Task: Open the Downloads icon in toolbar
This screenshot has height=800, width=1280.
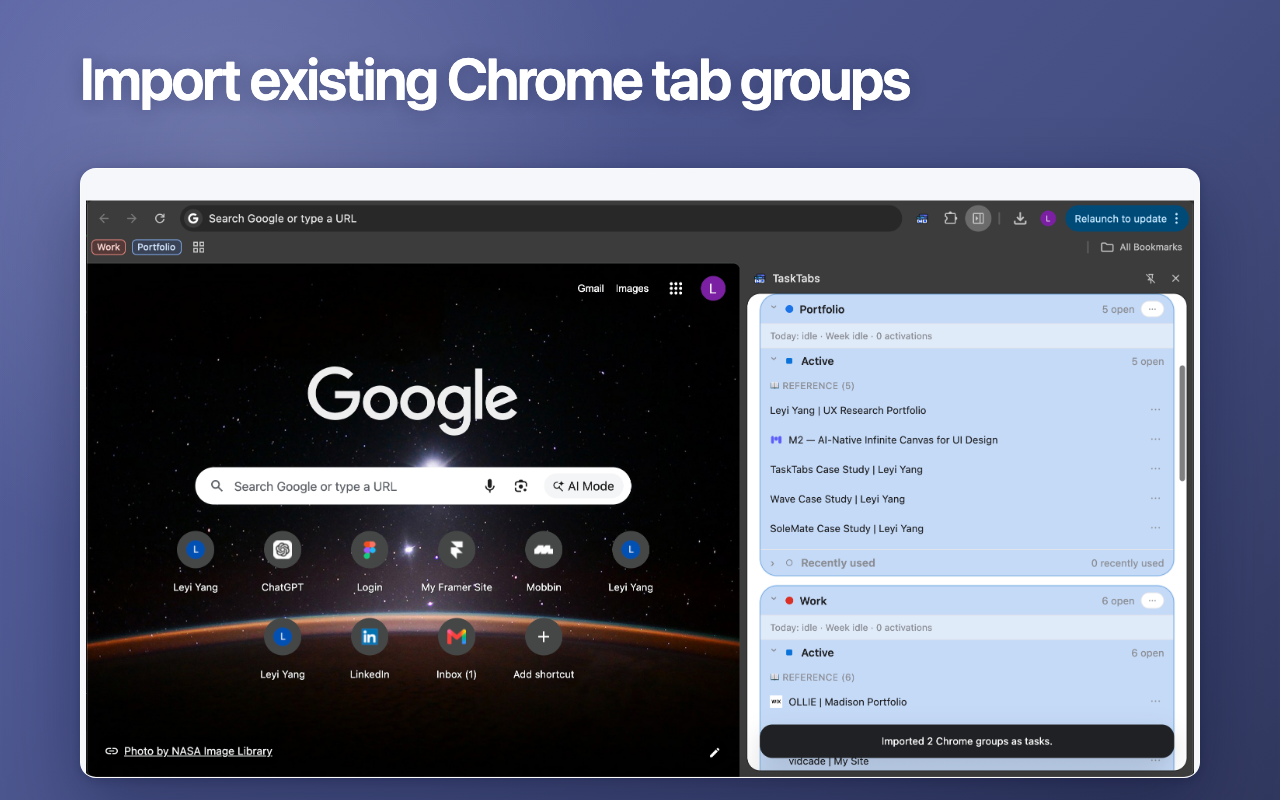Action: (x=1020, y=218)
